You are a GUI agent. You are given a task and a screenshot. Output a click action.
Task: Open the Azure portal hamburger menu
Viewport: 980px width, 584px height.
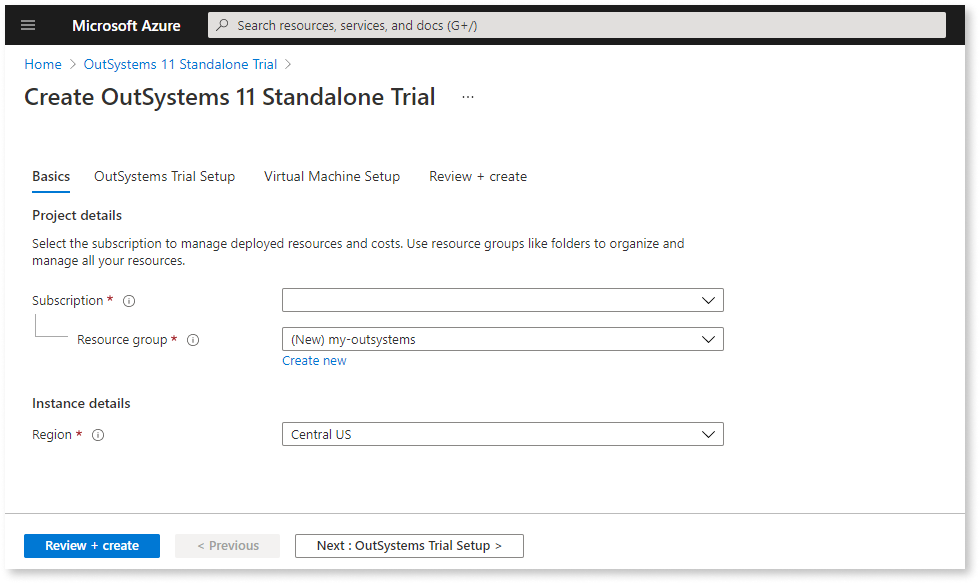28,25
